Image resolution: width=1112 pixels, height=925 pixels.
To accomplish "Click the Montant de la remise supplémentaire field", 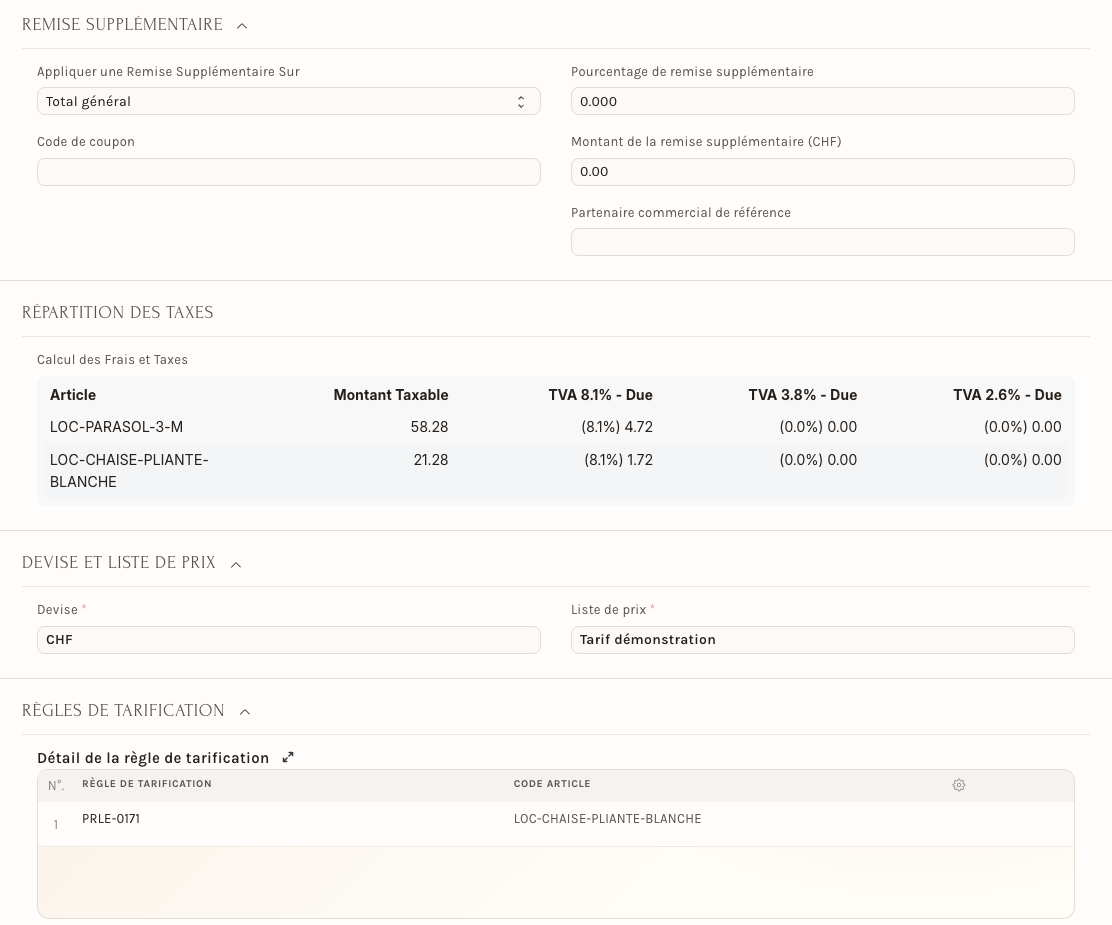I will [x=823, y=172].
